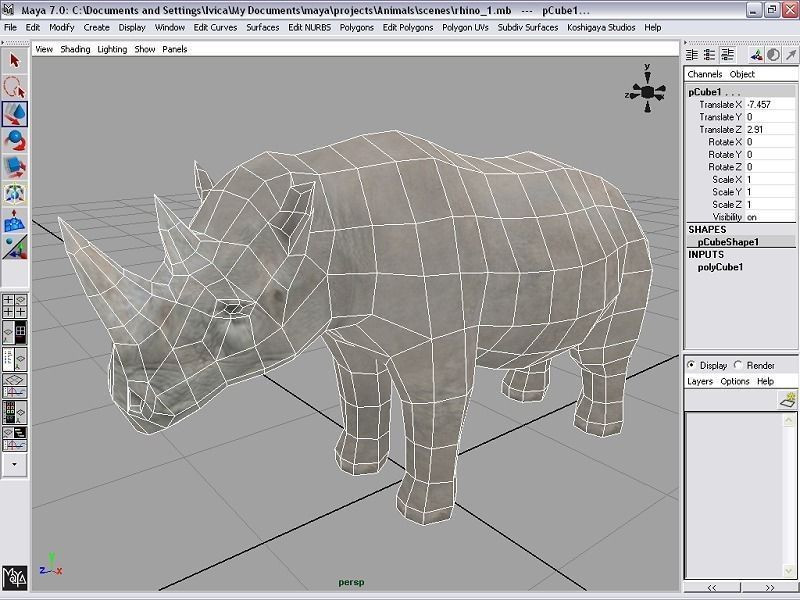The height and width of the screenshot is (600, 800).
Task: Open the Edit NURBS menu
Action: pyautogui.click(x=309, y=28)
